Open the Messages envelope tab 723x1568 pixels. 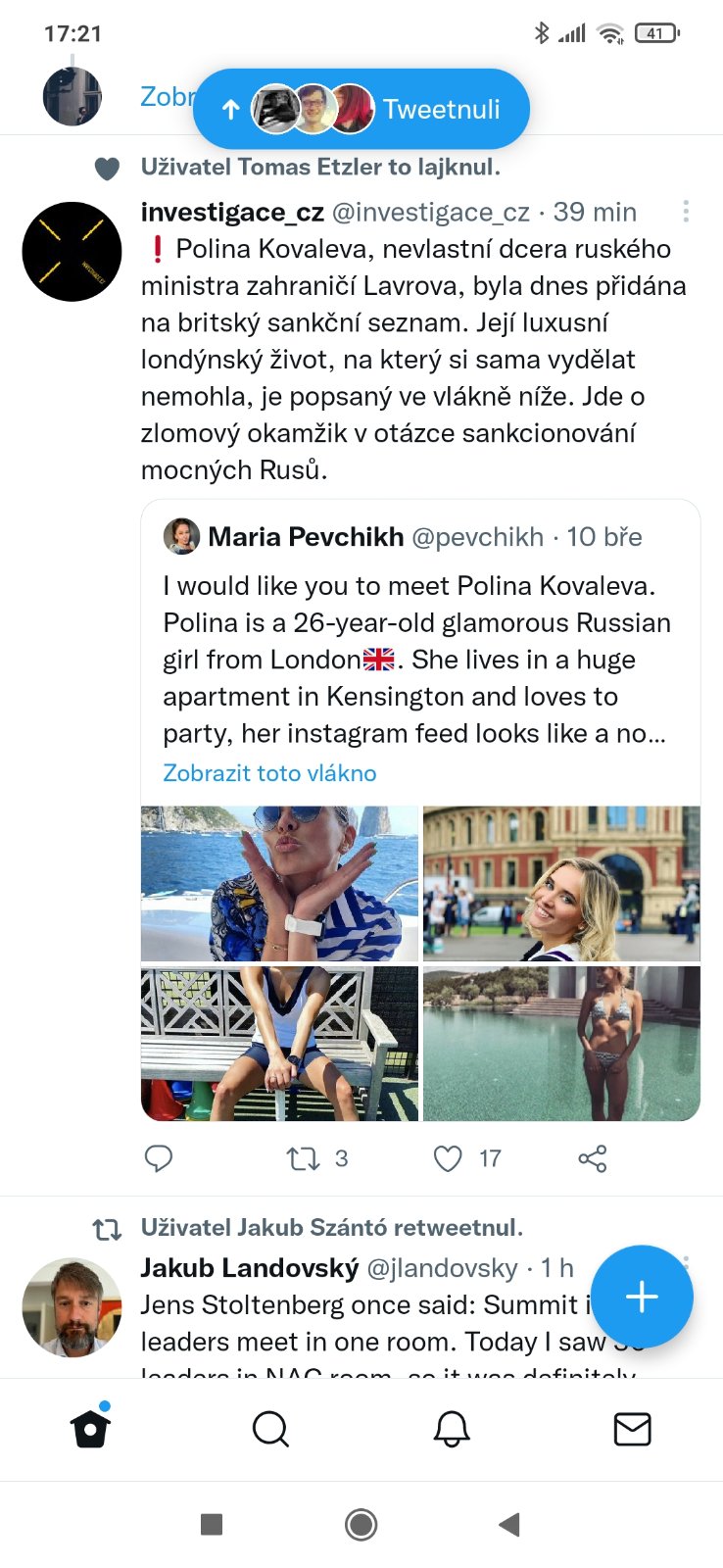632,1429
